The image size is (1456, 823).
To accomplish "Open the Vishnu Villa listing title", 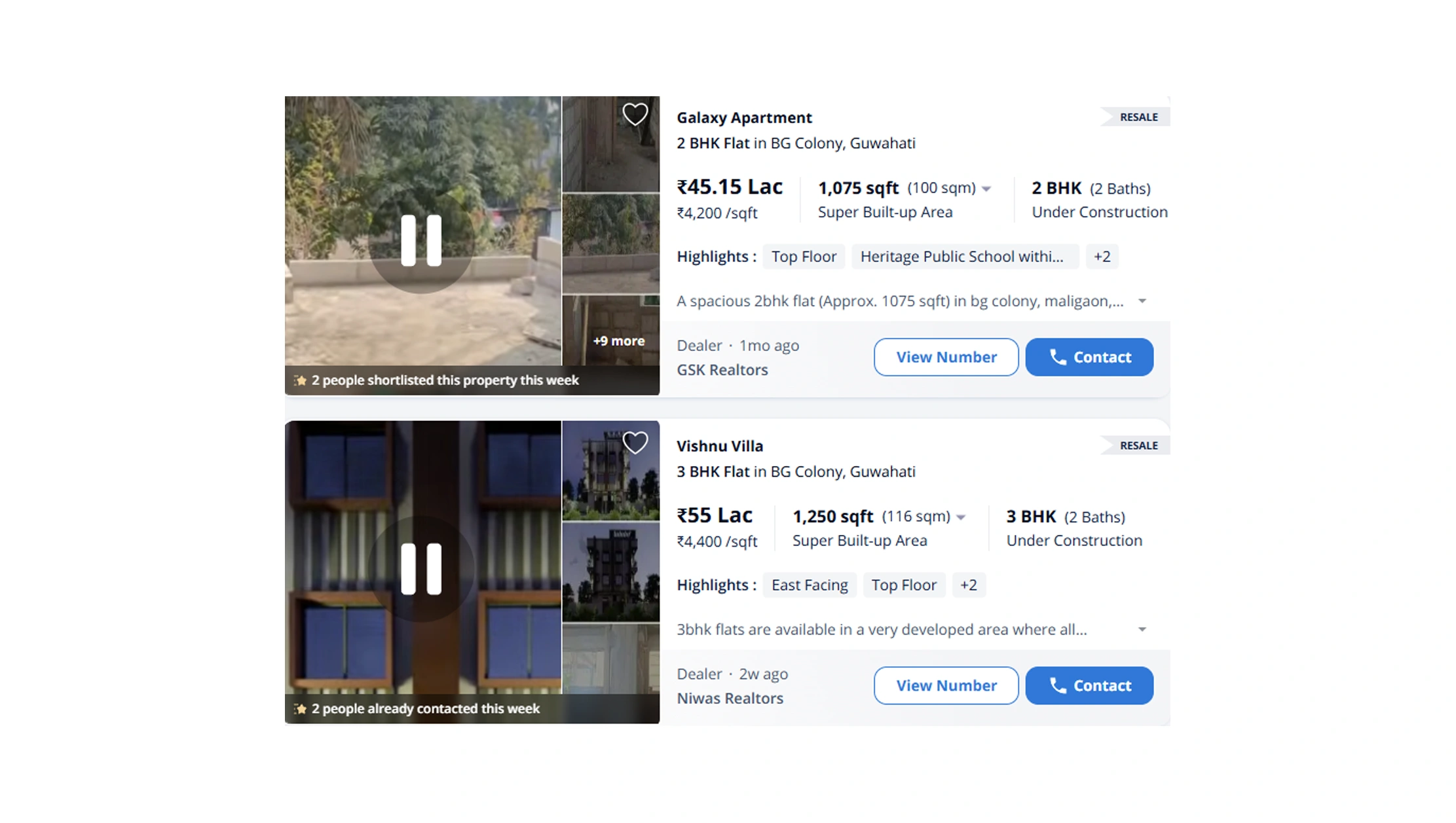I will pyautogui.click(x=720, y=446).
